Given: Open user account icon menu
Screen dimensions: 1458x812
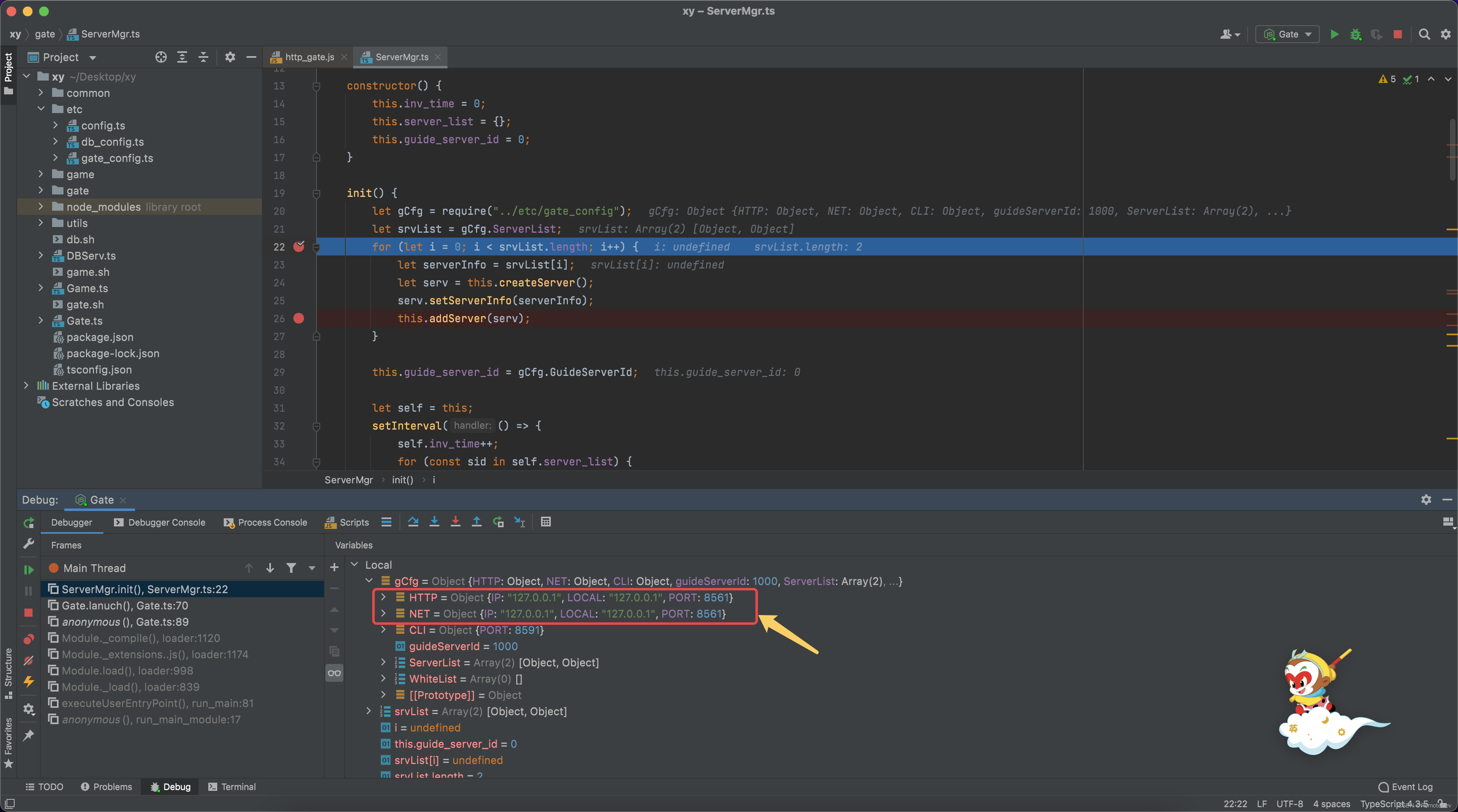Looking at the screenshot, I should point(1230,34).
